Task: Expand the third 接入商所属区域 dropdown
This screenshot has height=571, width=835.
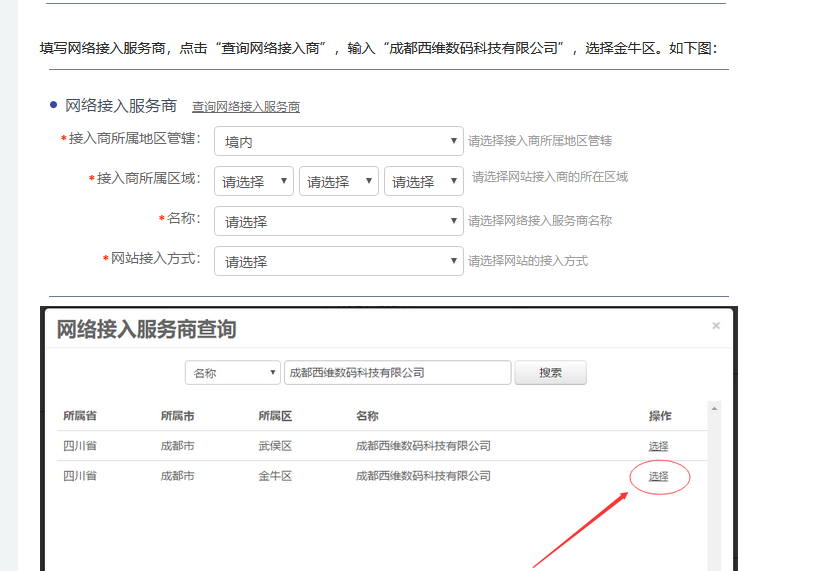Action: [424, 182]
